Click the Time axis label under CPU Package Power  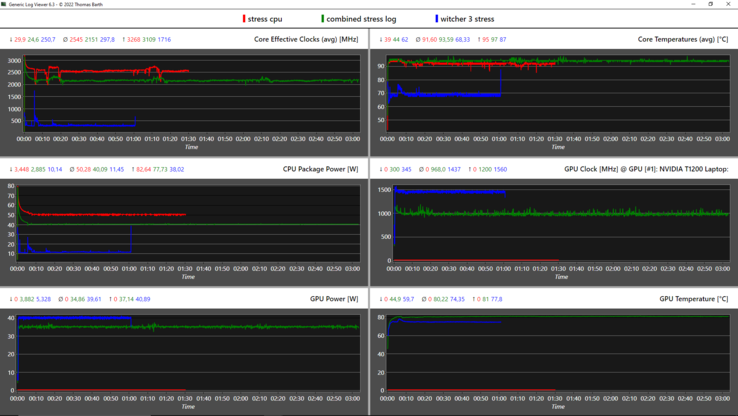click(187, 277)
